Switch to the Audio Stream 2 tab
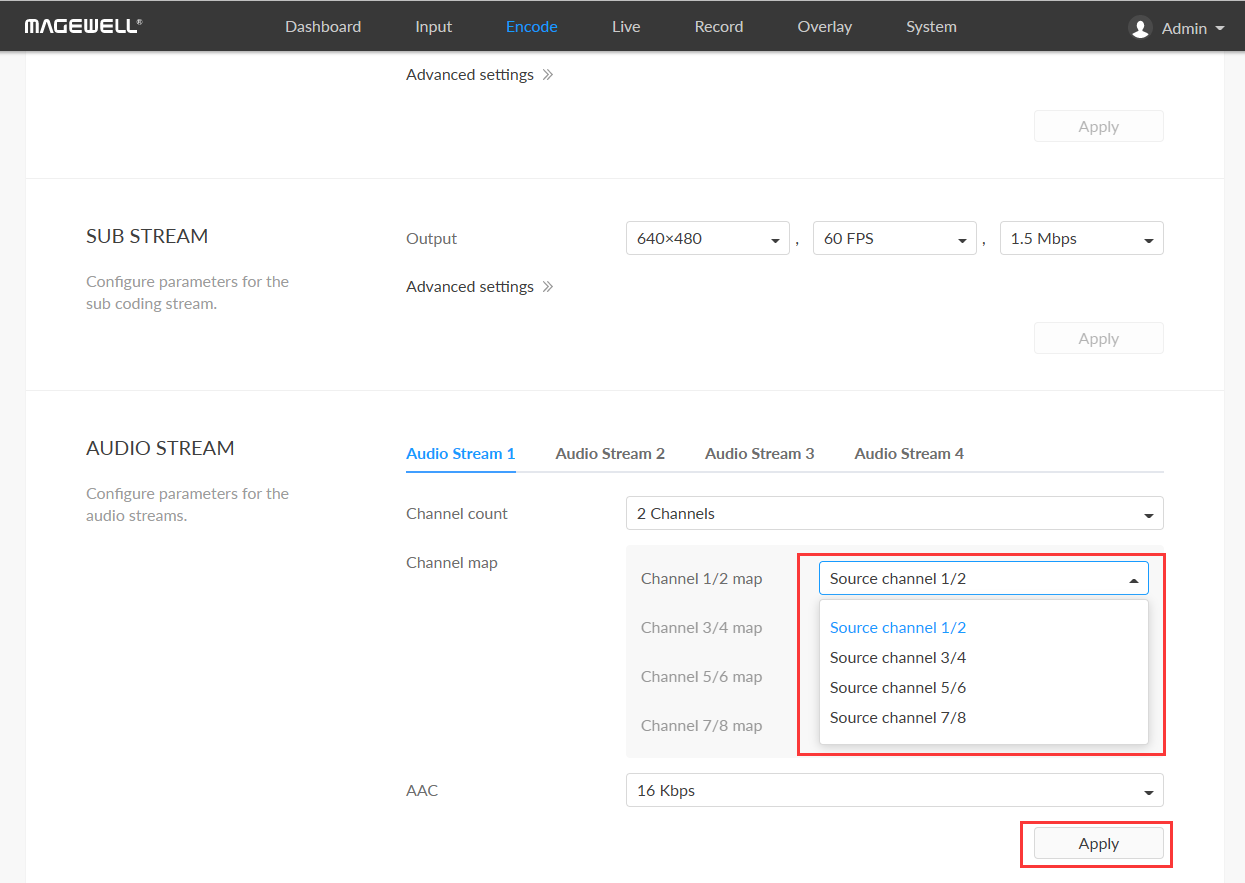The image size is (1245, 883). [610, 454]
